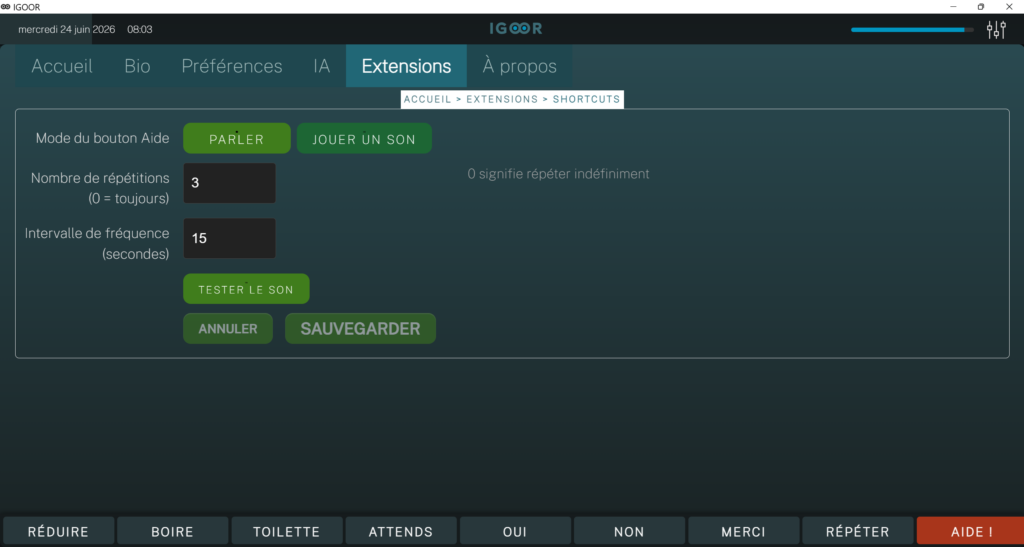Click the OUI shortcut button
Image resolution: width=1024 pixels, height=547 pixels.
[515, 531]
